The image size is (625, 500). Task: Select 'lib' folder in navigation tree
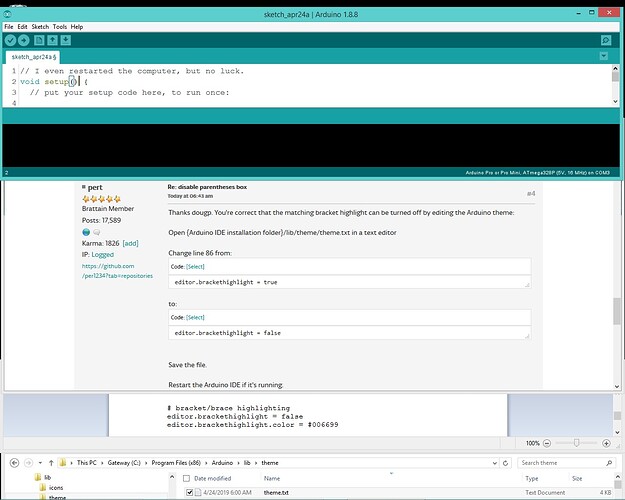coord(47,477)
